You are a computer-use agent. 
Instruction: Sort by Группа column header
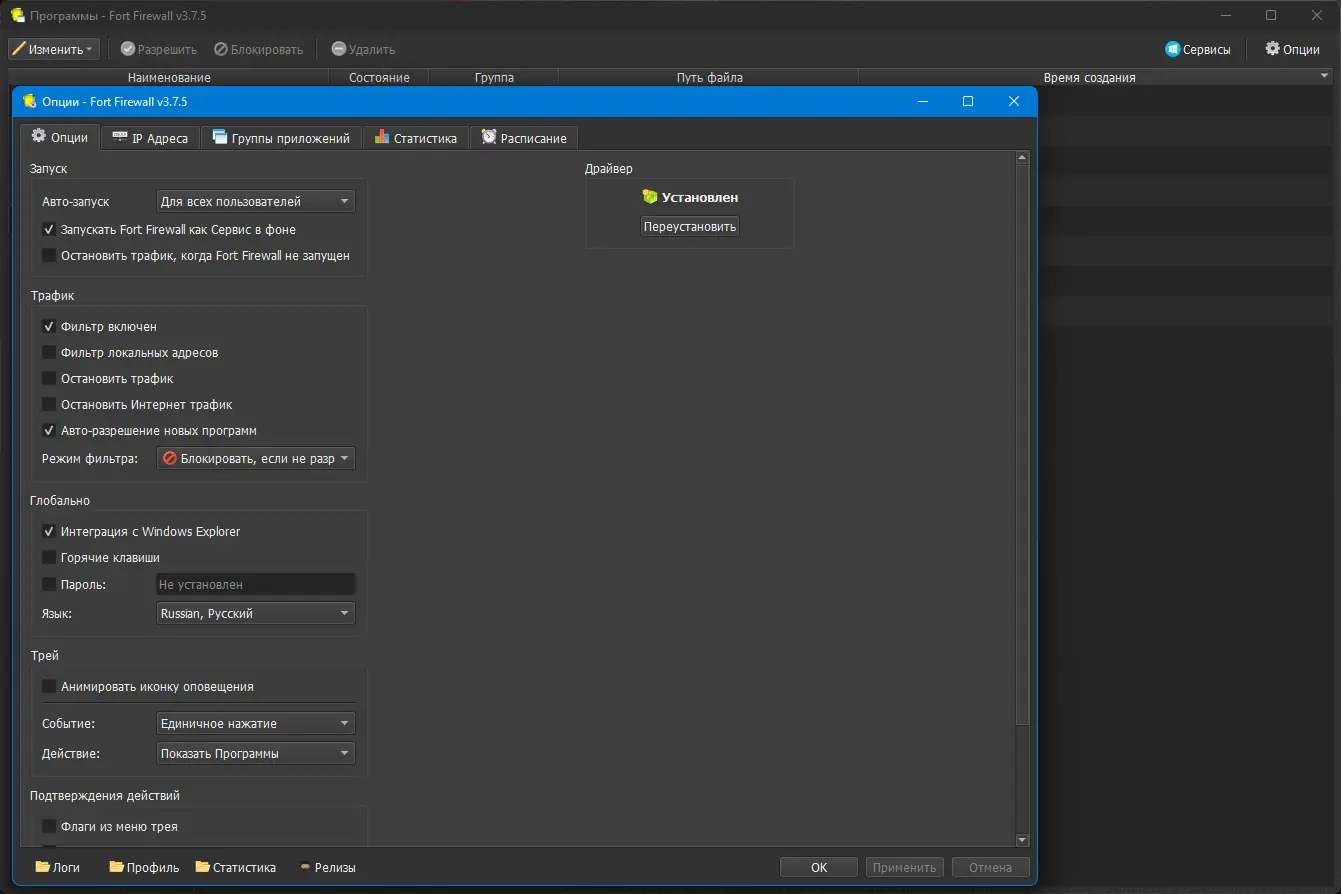click(x=494, y=77)
